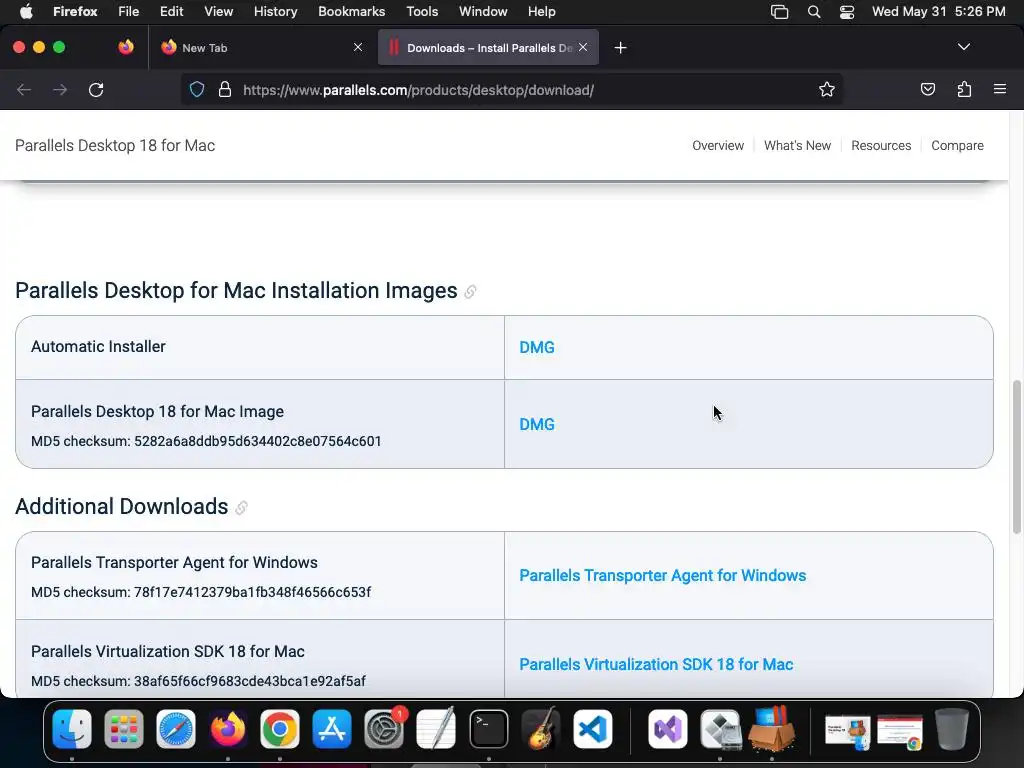Open the Edit menu
This screenshot has height=768, width=1024.
point(172,11)
